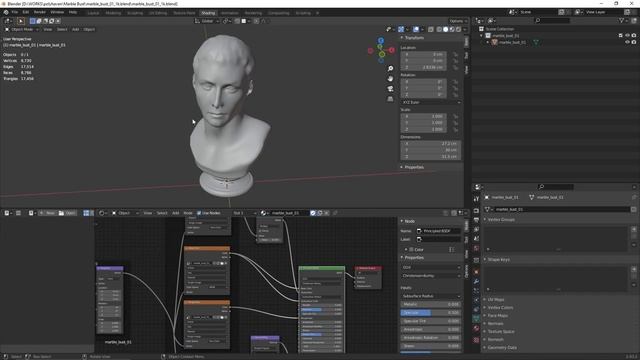Viewport: 640px width, 360px height.
Task: Click the viewport zoom magnifier icon
Action: [390, 69]
